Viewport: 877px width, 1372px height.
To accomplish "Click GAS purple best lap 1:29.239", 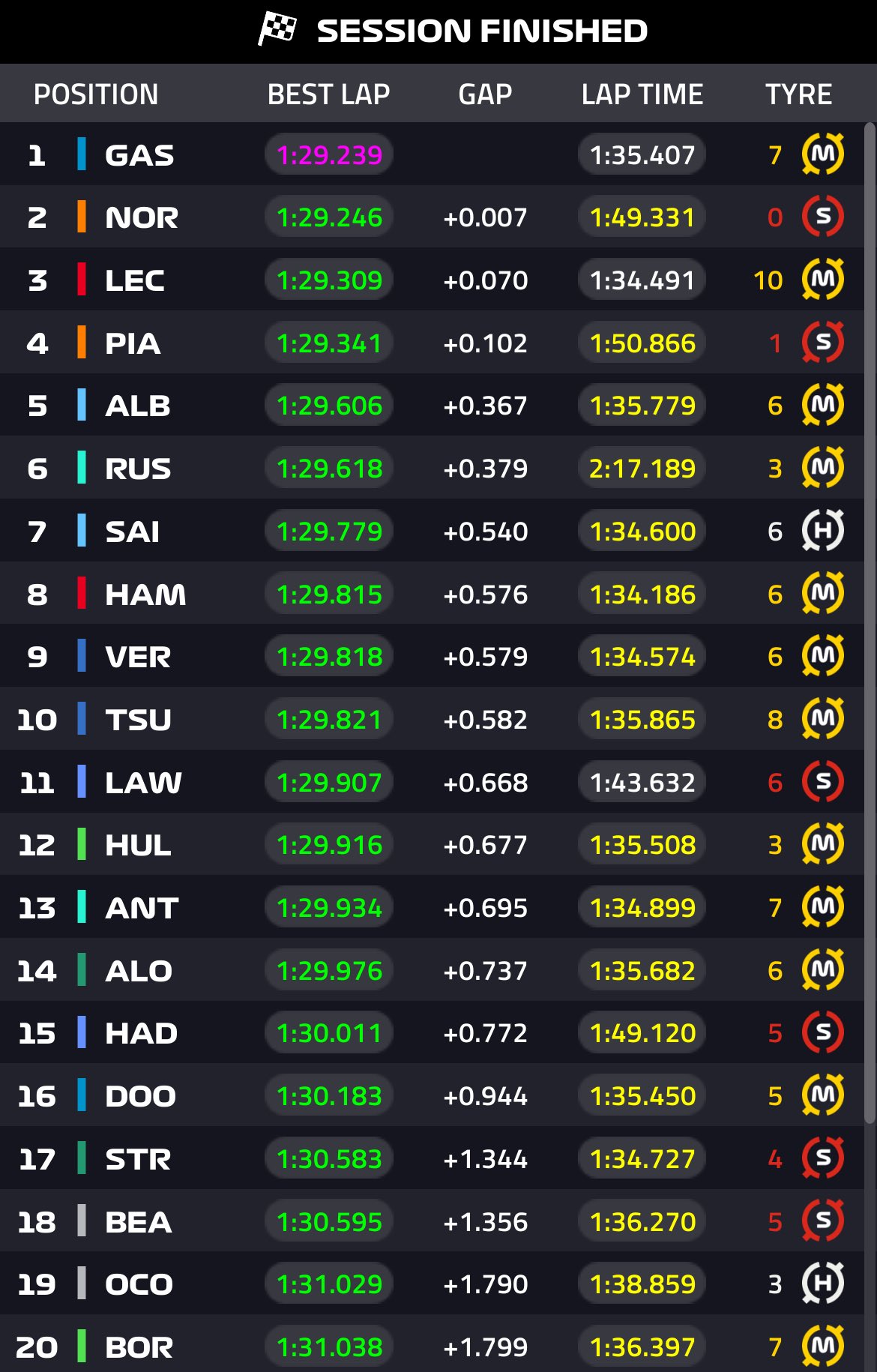I will pos(329,155).
